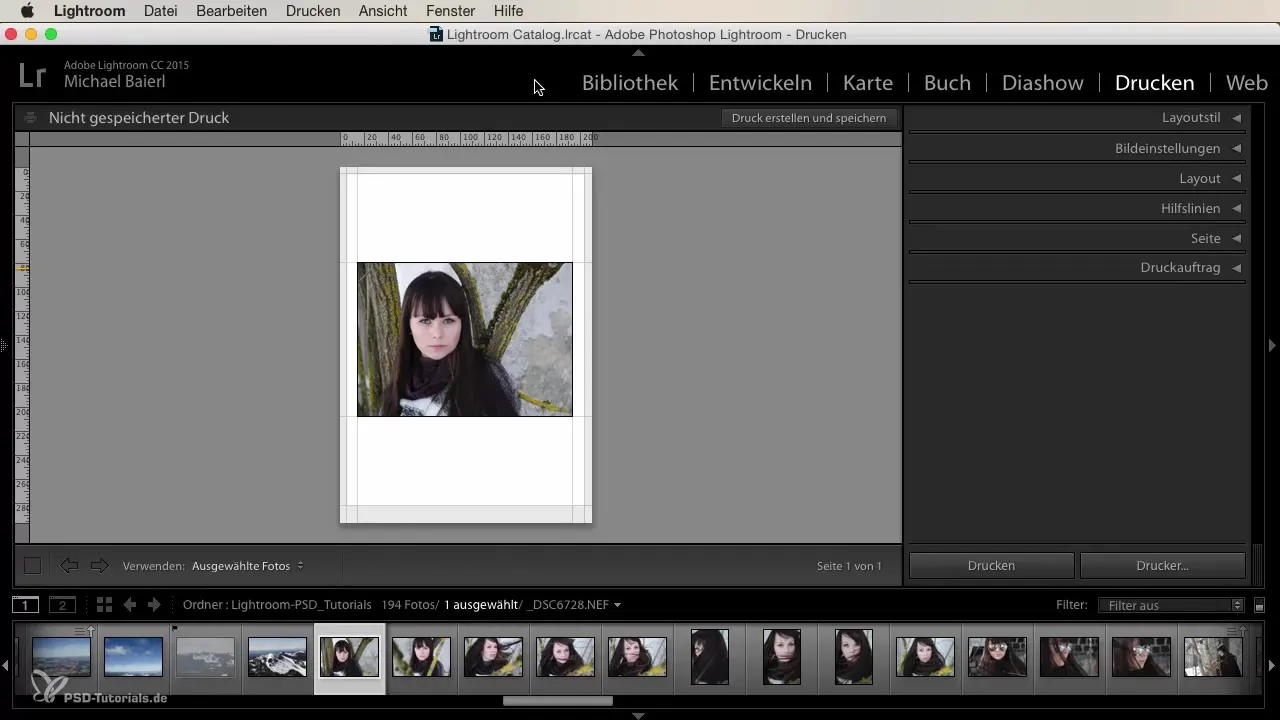Go back with the filmstrip back arrow
The height and width of the screenshot is (720, 1280).
(x=129, y=604)
